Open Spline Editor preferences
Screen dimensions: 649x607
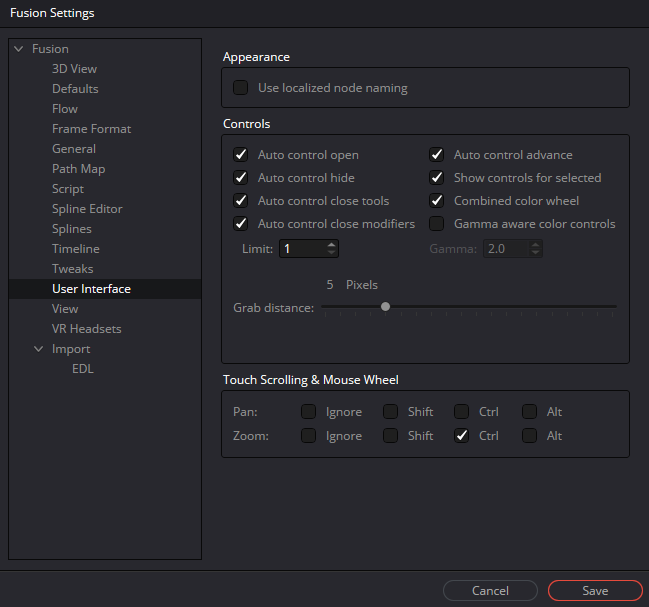pyautogui.click(x=87, y=209)
